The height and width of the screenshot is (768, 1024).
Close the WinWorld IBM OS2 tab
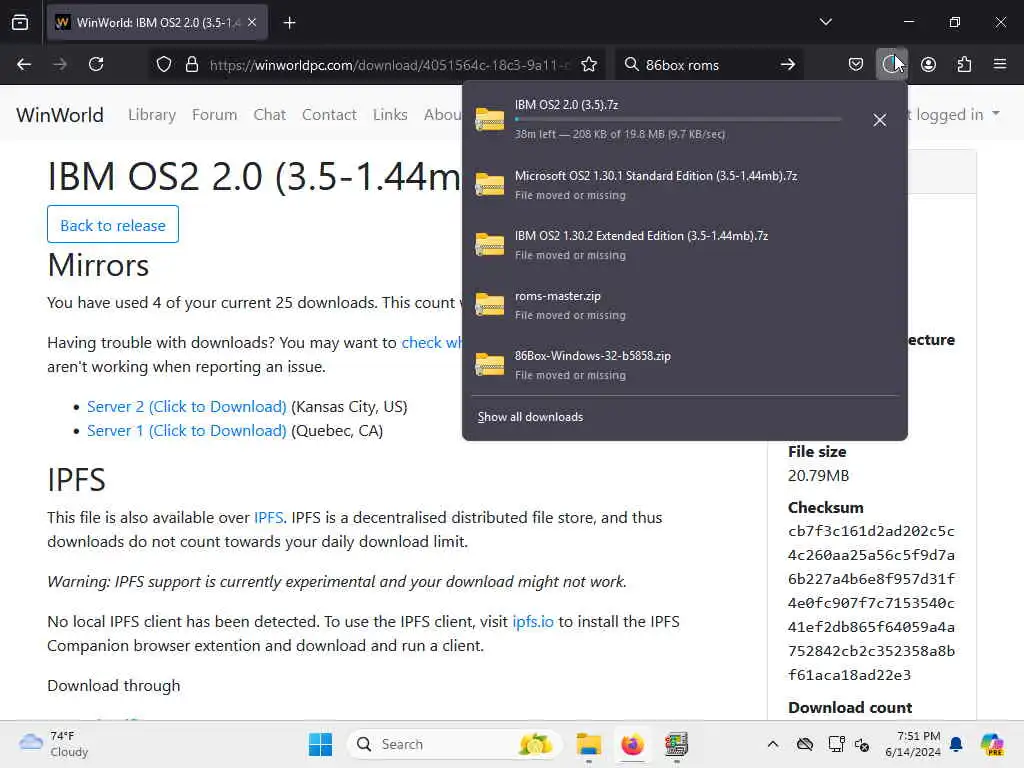(x=252, y=22)
